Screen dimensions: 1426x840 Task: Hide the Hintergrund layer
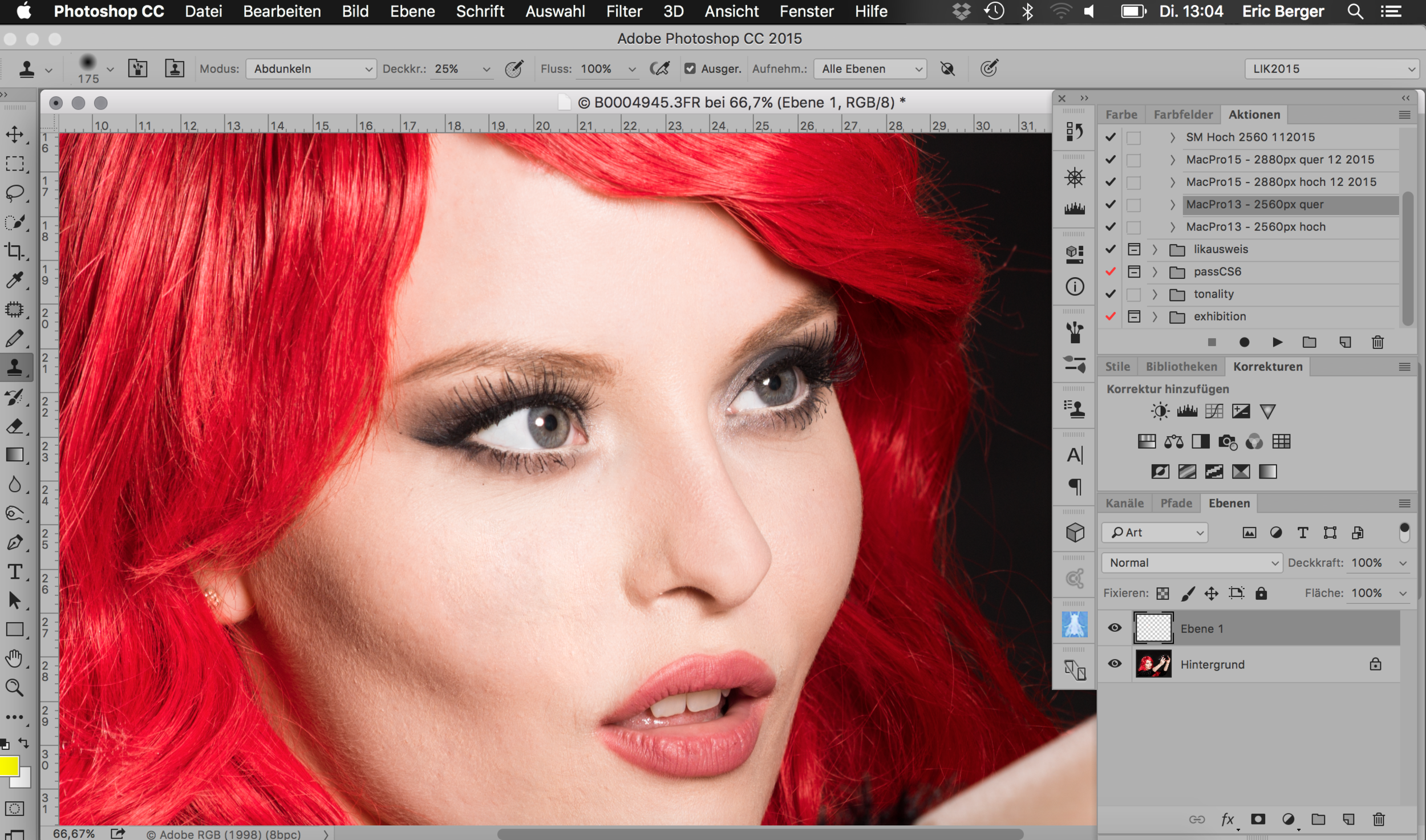(x=1115, y=664)
